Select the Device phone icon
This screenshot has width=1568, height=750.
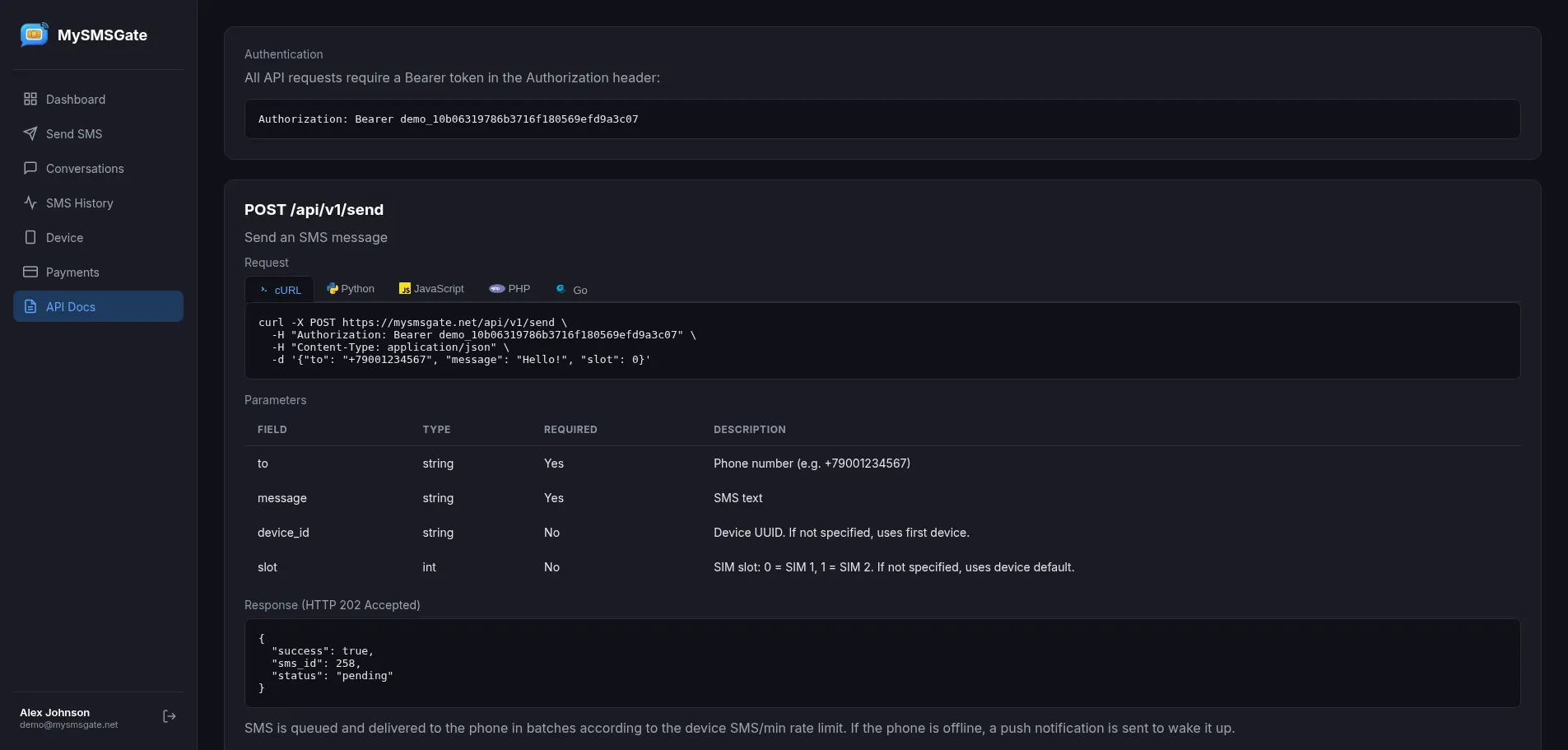click(x=30, y=237)
